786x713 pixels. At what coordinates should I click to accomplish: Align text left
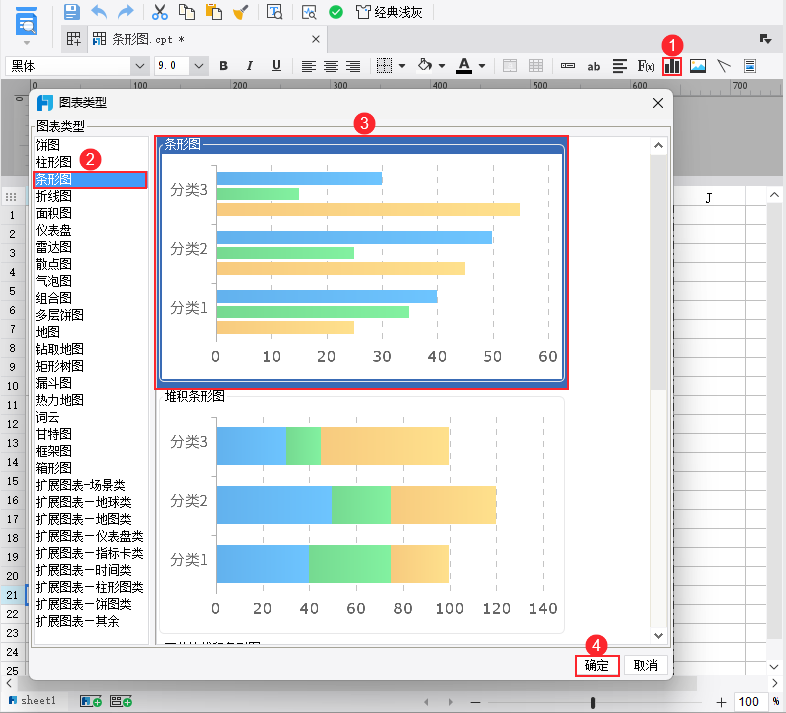point(309,66)
